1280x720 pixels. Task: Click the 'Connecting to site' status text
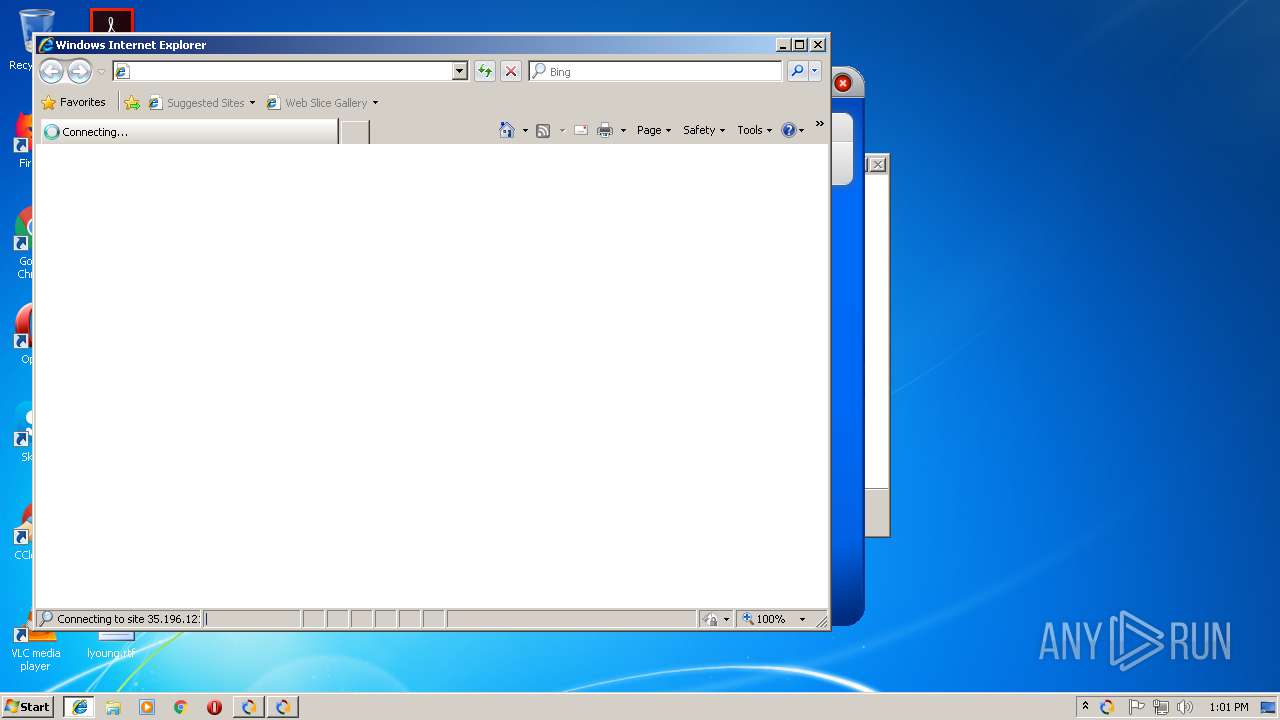tap(128, 619)
